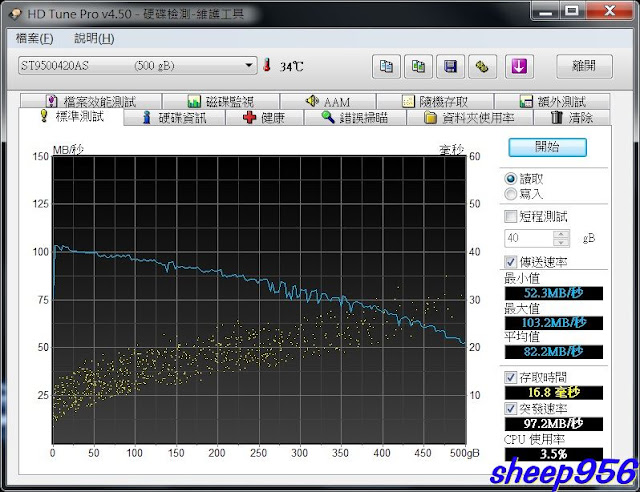
Task: Switch to the 額外測試 tab
Action: click(x=552, y=101)
